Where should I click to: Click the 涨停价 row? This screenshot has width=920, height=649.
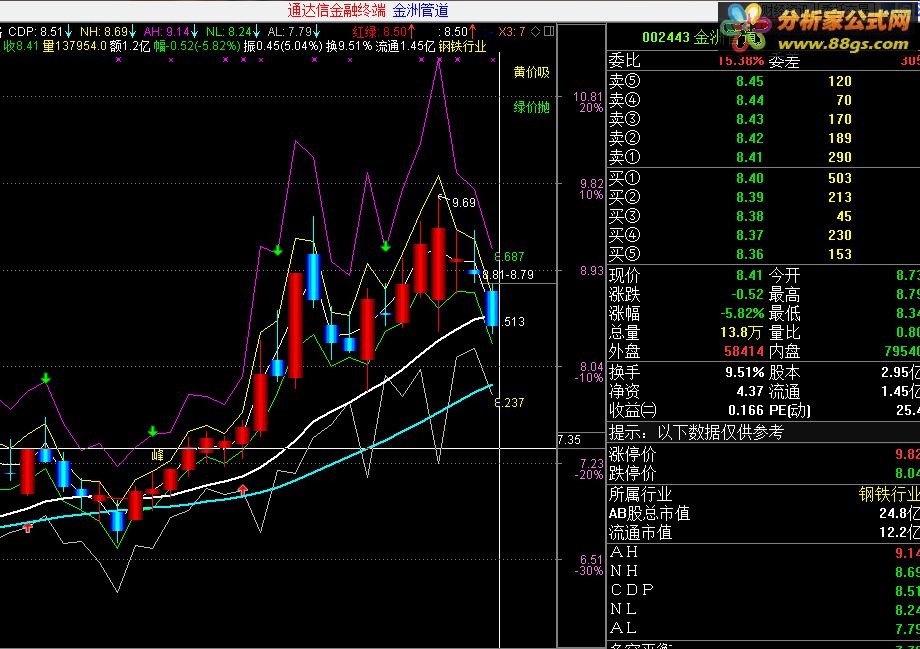pos(763,454)
